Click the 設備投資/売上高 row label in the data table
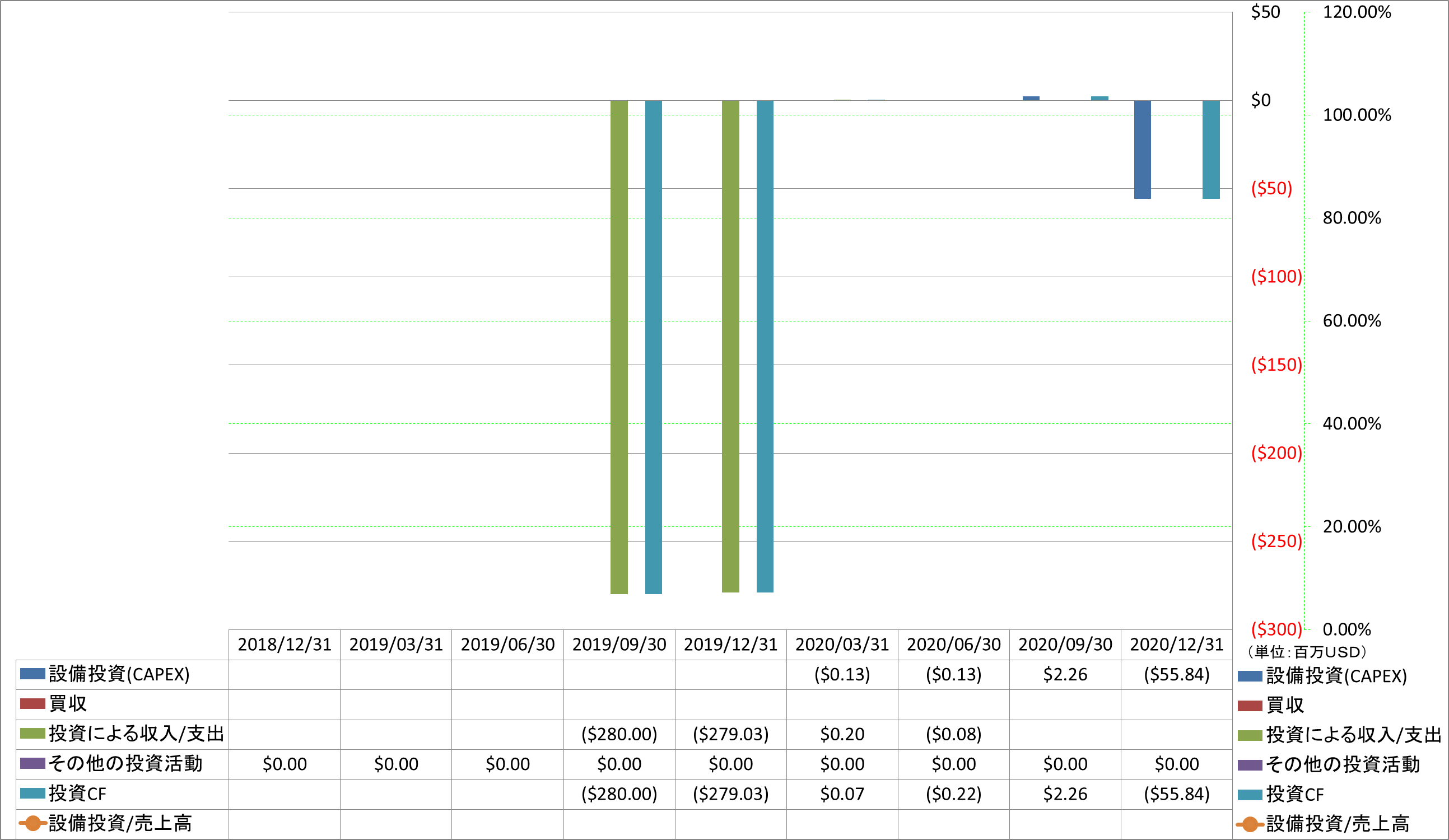This screenshot has height=840, width=1449. point(120,823)
